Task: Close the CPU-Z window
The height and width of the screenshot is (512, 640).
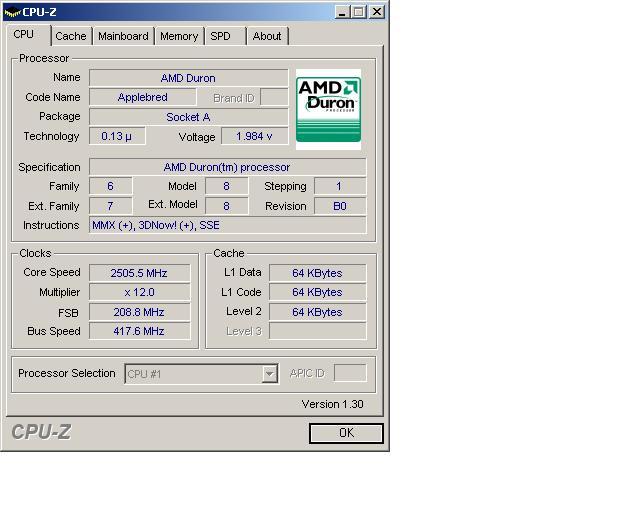Action: pyautogui.click(x=377, y=12)
